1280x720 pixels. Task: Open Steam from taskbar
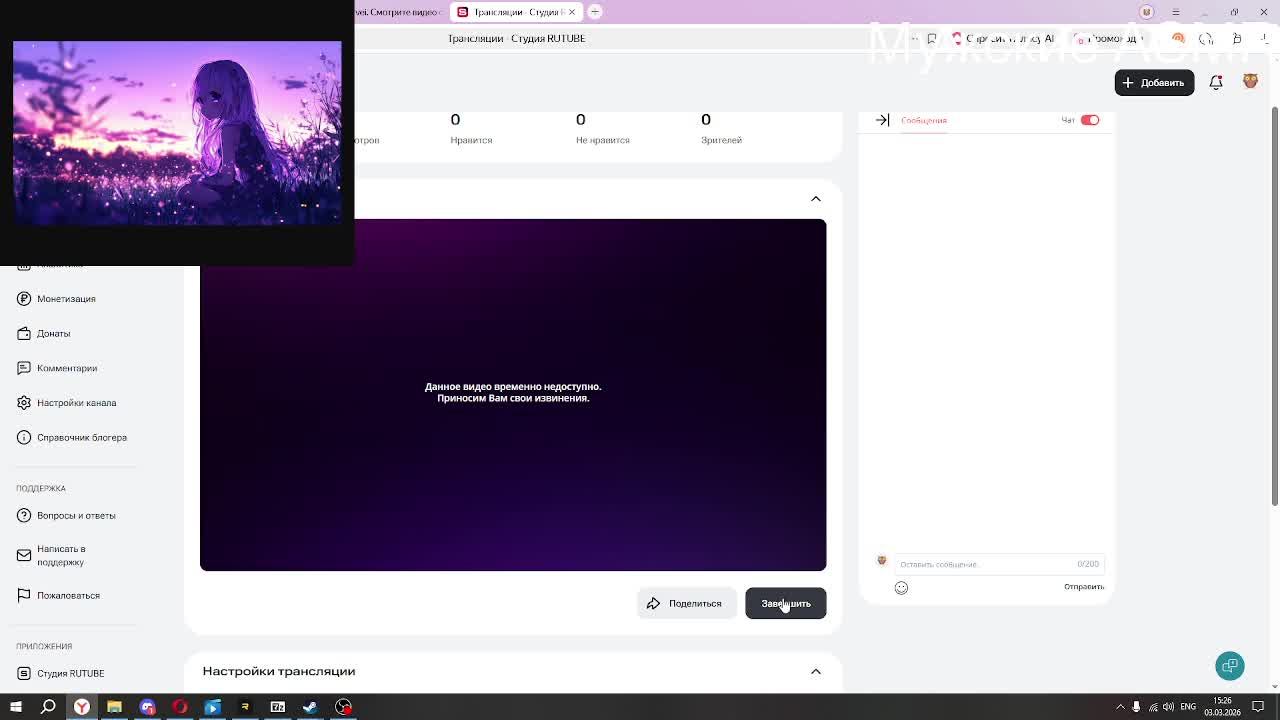tap(310, 707)
